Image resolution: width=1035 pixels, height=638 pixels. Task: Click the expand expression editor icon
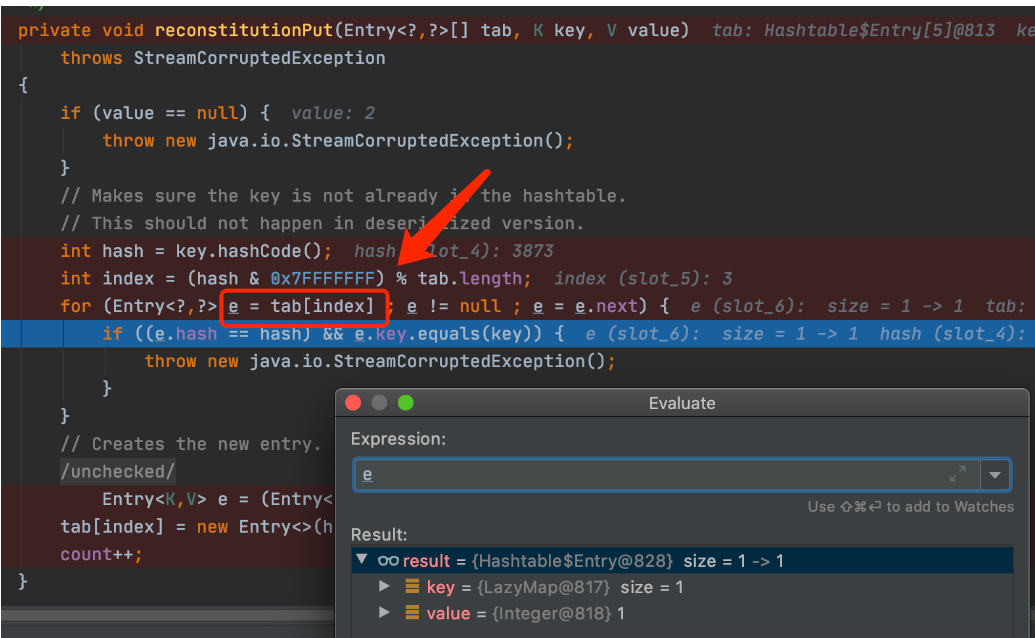pyautogui.click(x=957, y=474)
